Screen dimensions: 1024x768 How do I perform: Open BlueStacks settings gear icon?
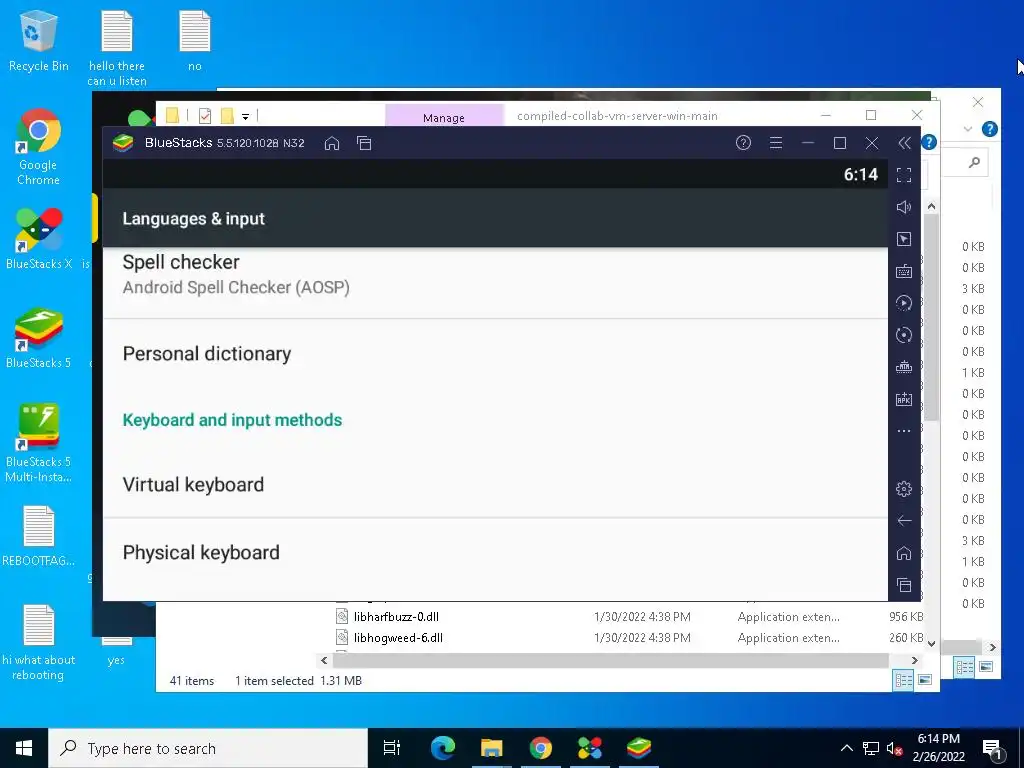pyautogui.click(x=904, y=488)
